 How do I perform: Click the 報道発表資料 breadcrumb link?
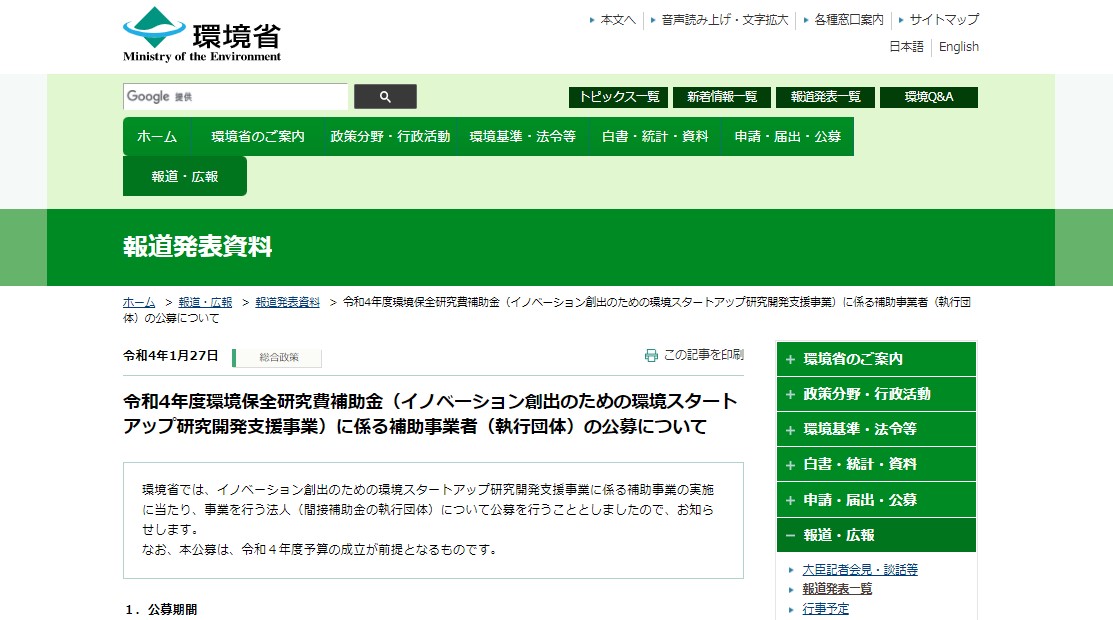pos(287,302)
